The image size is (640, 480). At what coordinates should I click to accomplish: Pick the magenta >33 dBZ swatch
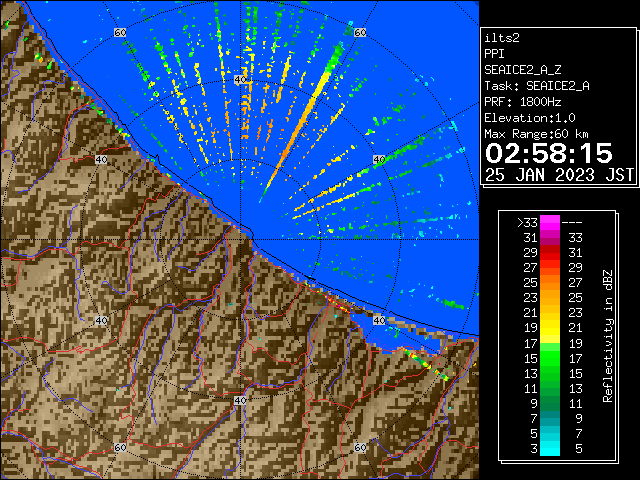[x=550, y=223]
